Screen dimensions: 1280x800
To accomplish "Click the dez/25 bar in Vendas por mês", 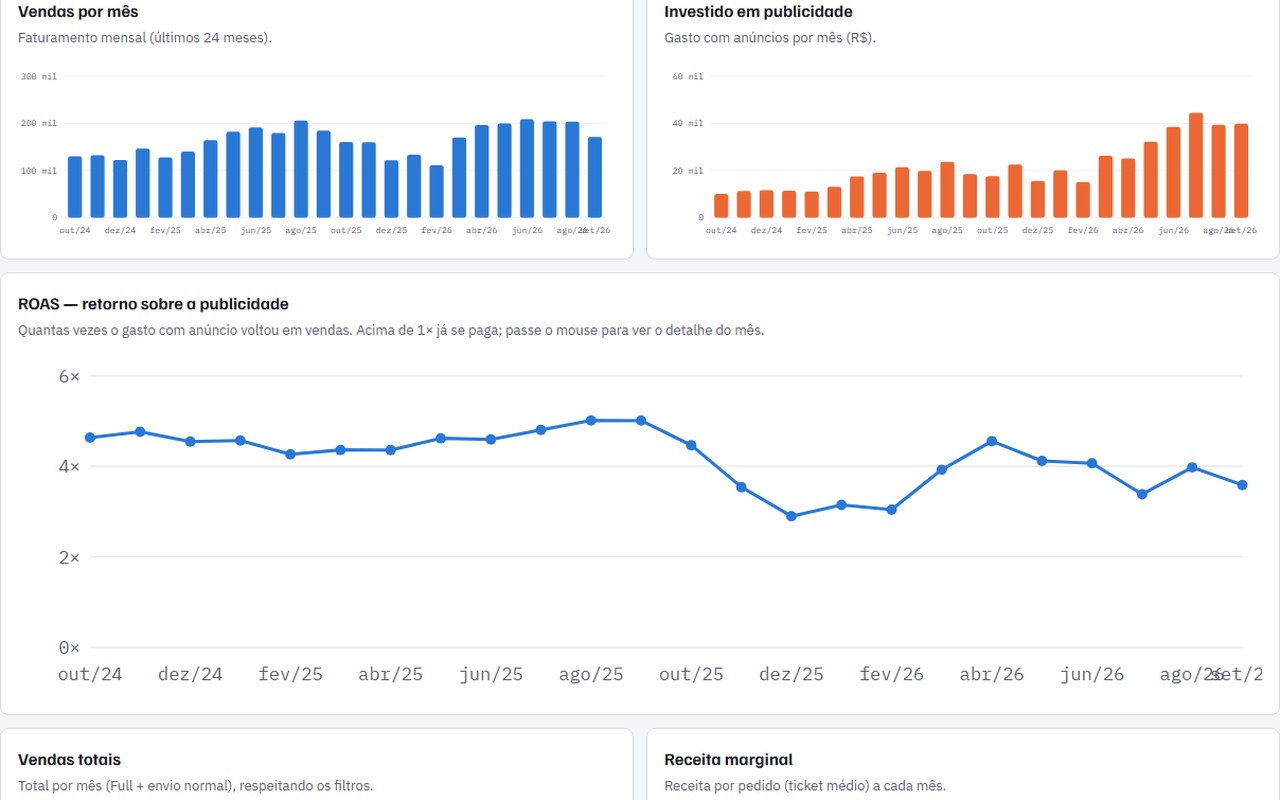I will (391, 189).
